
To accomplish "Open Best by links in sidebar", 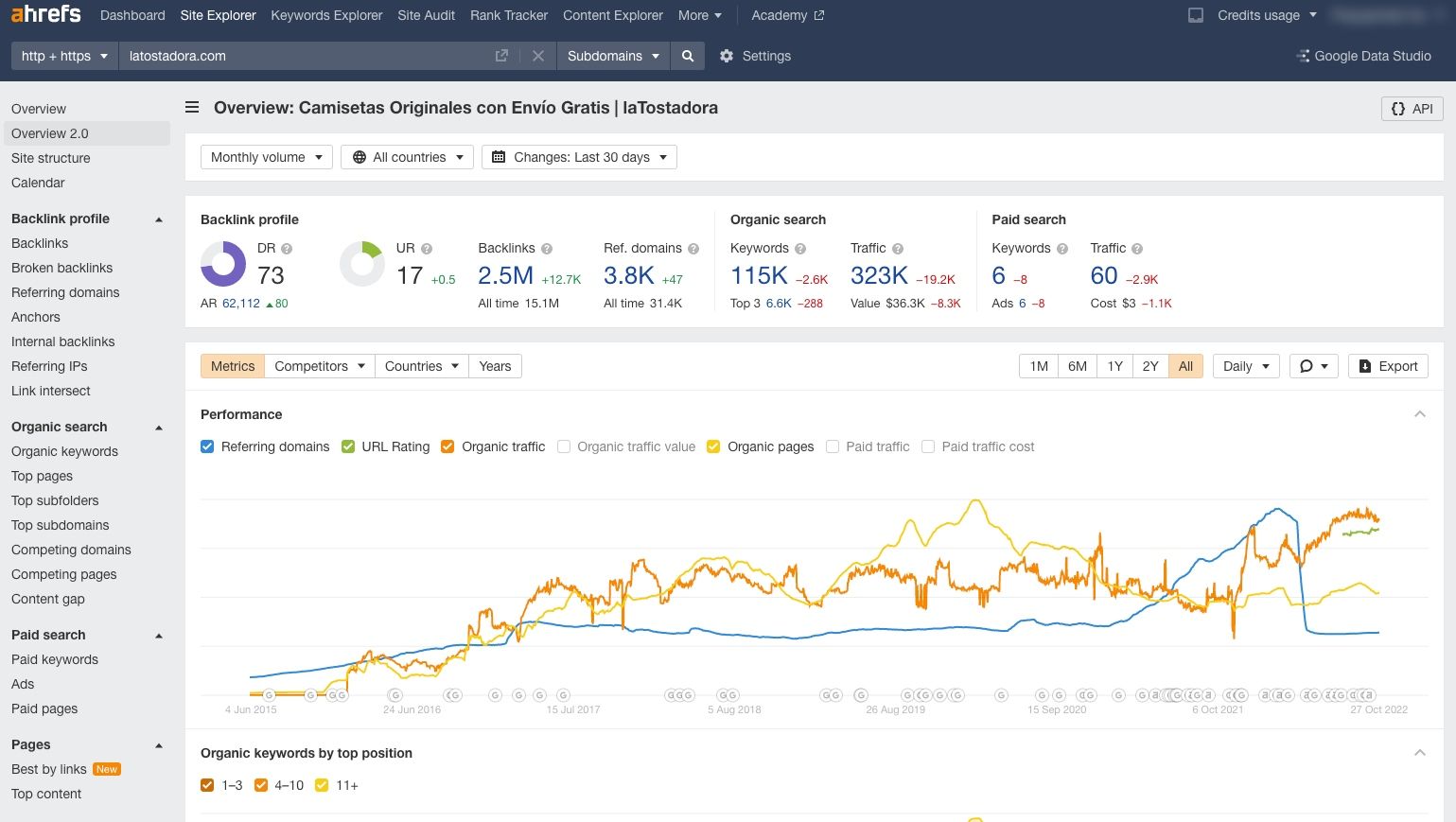I will pos(49,769).
